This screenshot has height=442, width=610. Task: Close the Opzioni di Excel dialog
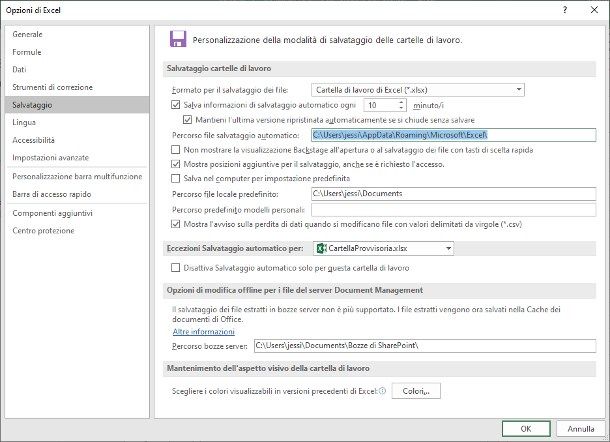594,10
